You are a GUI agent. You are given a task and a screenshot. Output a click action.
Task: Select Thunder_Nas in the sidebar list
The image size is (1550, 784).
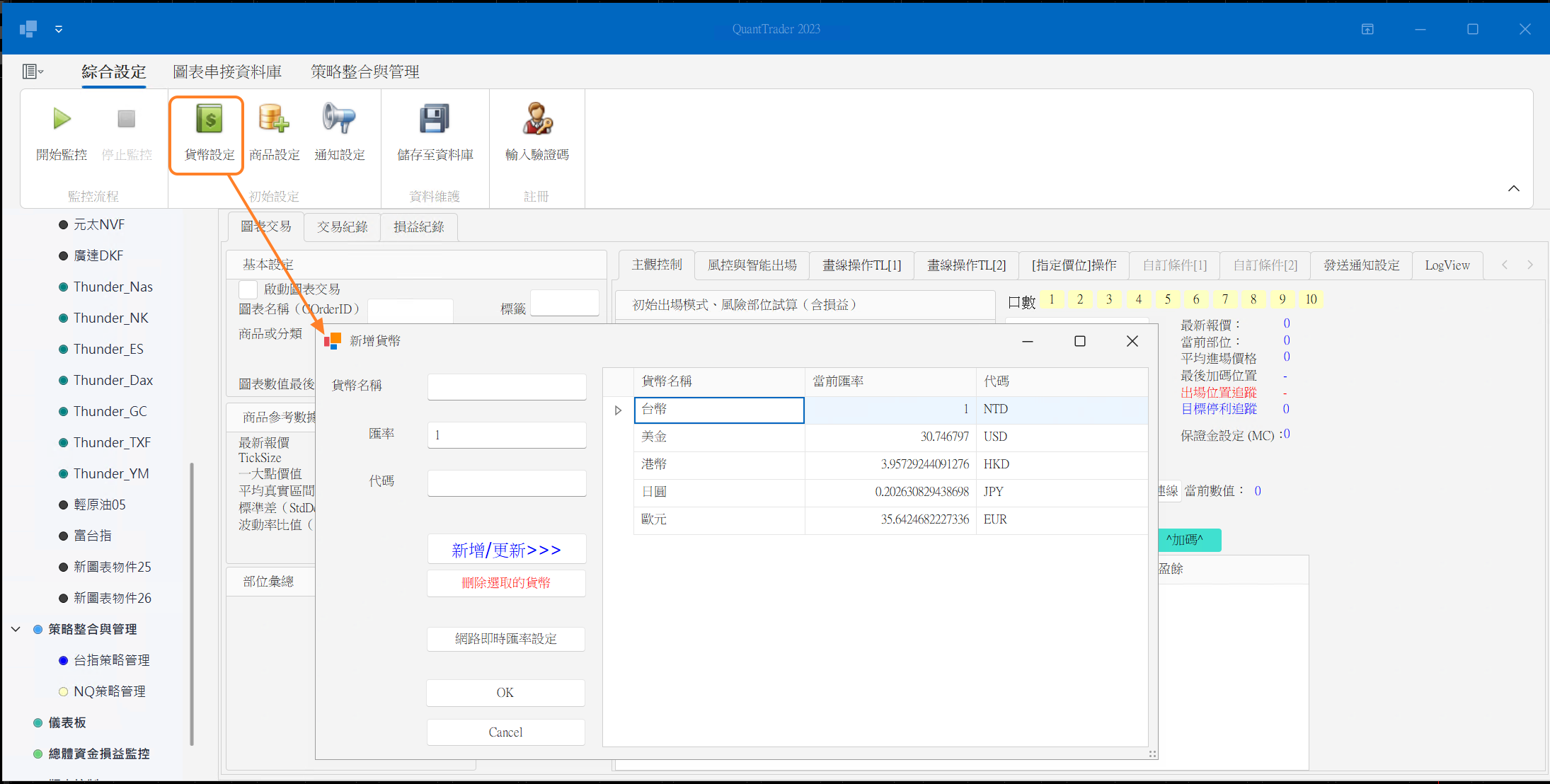pyautogui.click(x=113, y=287)
